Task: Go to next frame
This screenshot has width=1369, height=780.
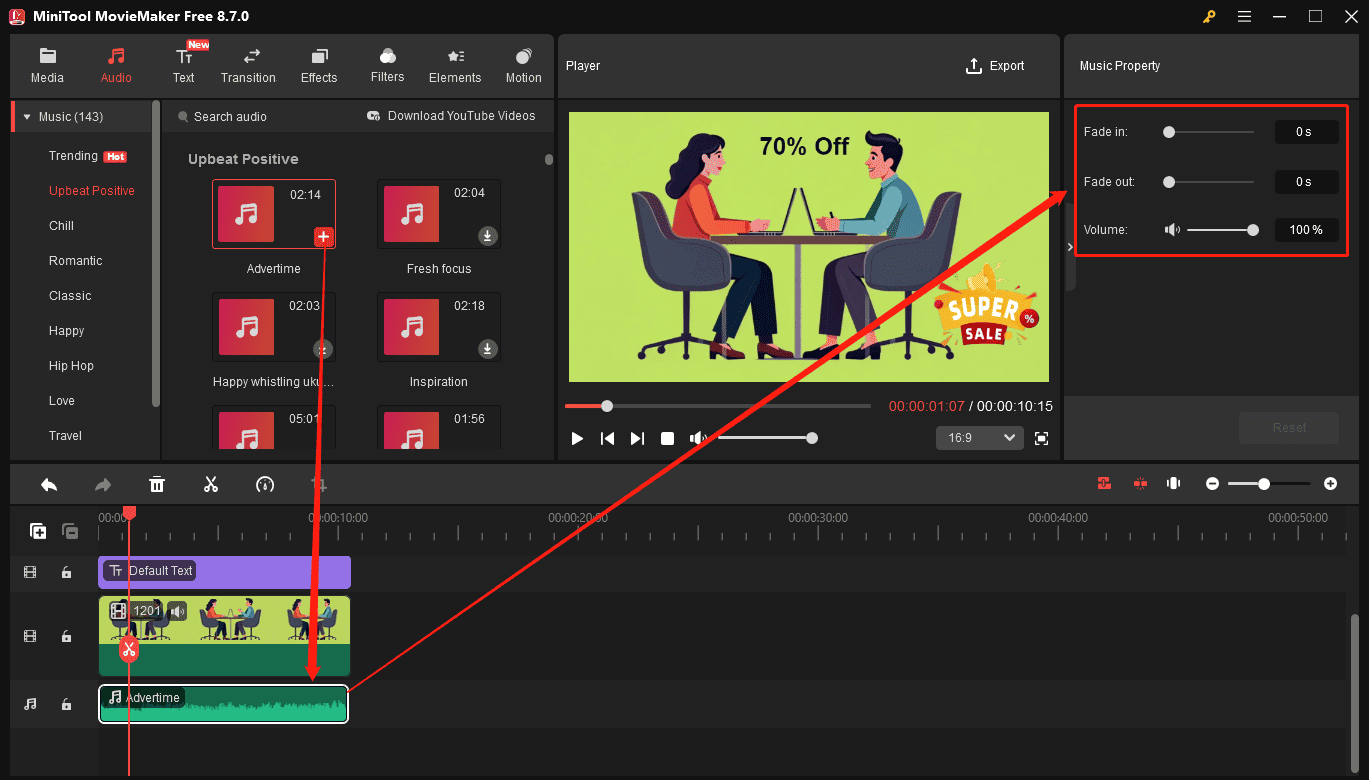Action: click(637, 438)
